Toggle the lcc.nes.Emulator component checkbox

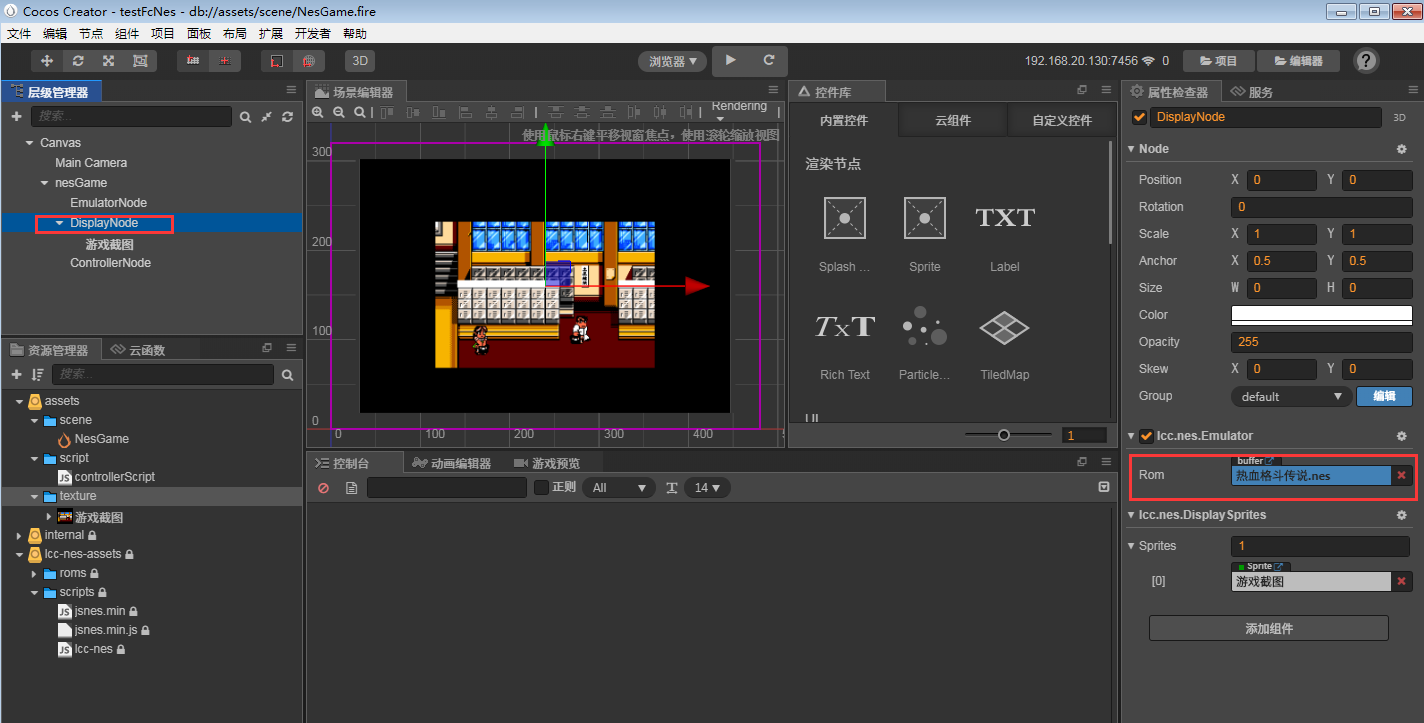point(1146,436)
